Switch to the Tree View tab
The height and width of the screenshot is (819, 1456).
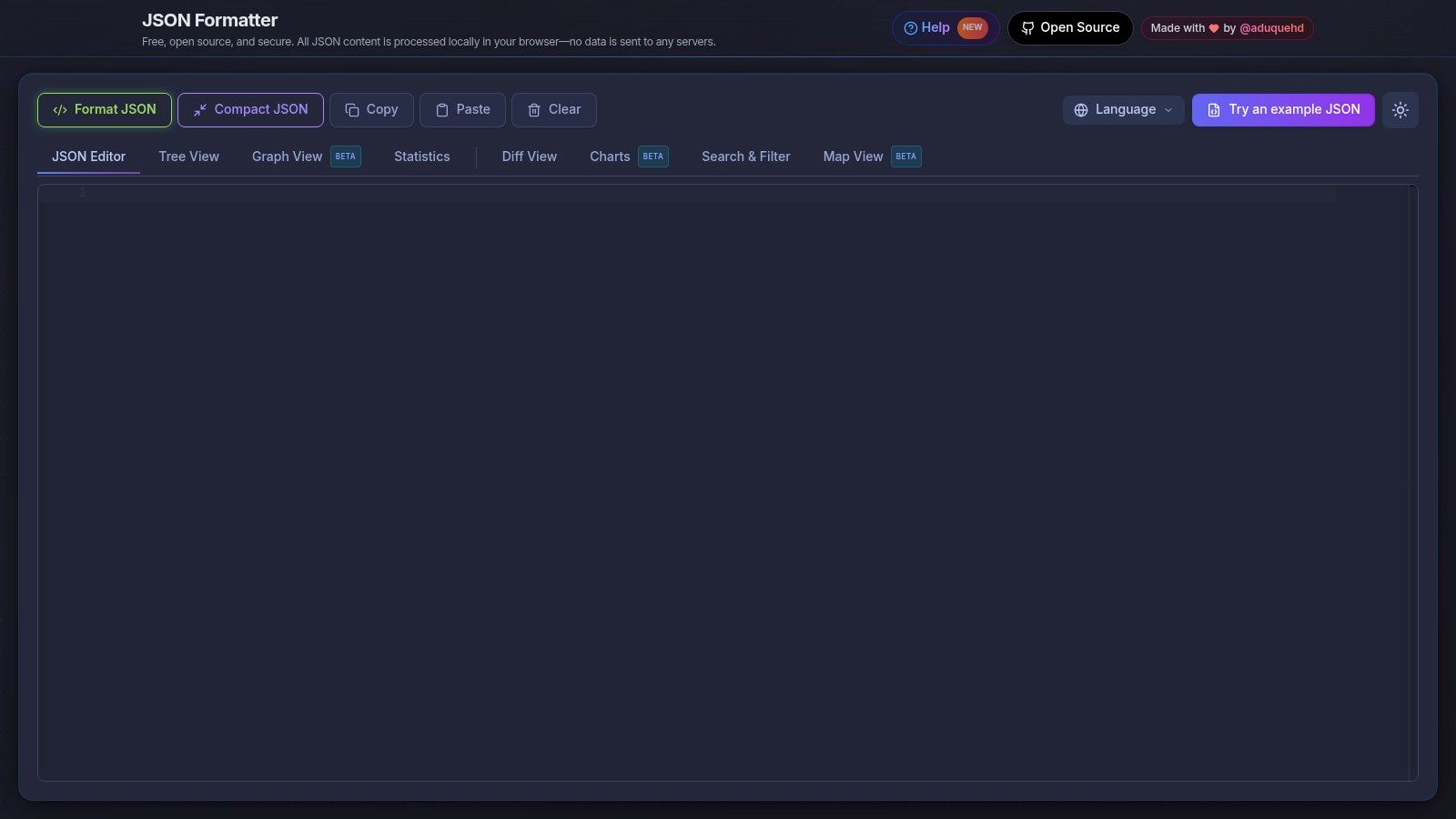[188, 157]
